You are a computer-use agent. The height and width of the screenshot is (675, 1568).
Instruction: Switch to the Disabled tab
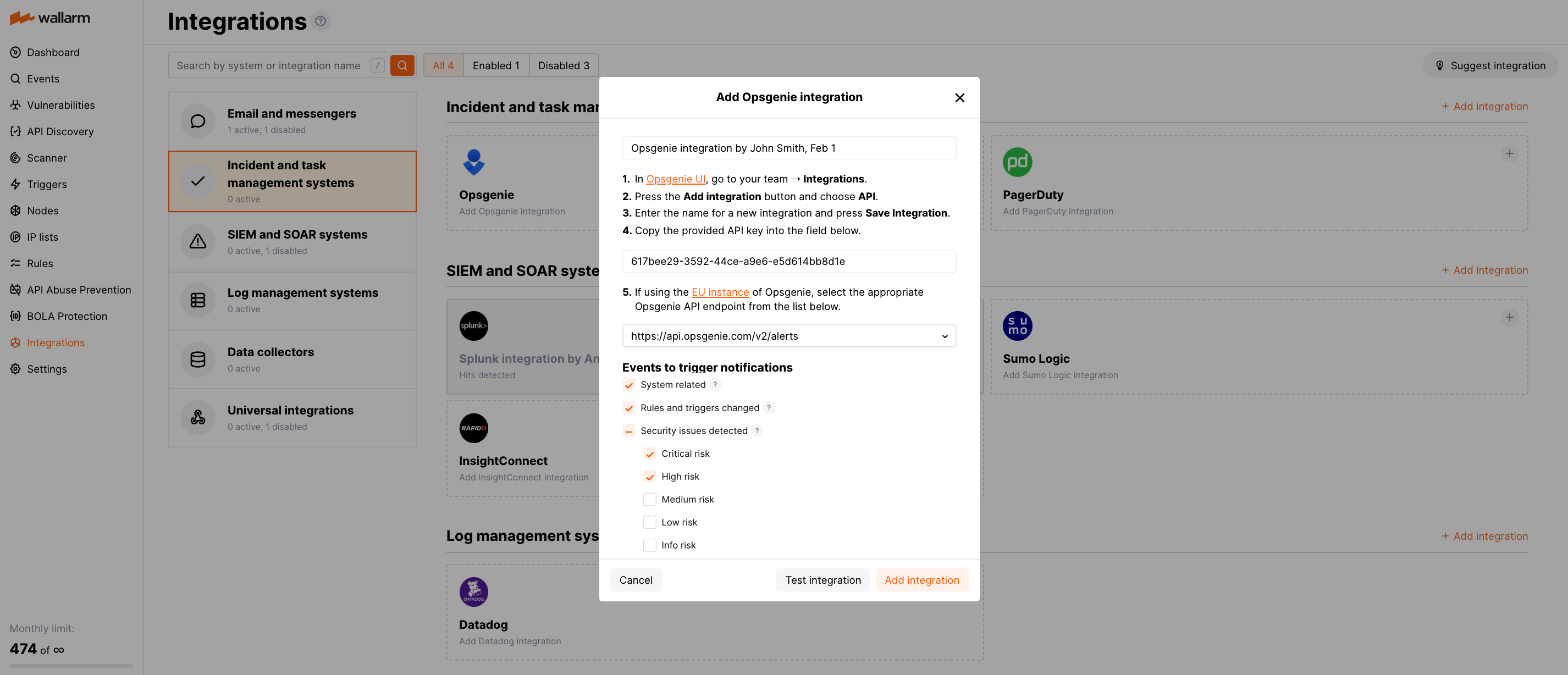(x=564, y=65)
